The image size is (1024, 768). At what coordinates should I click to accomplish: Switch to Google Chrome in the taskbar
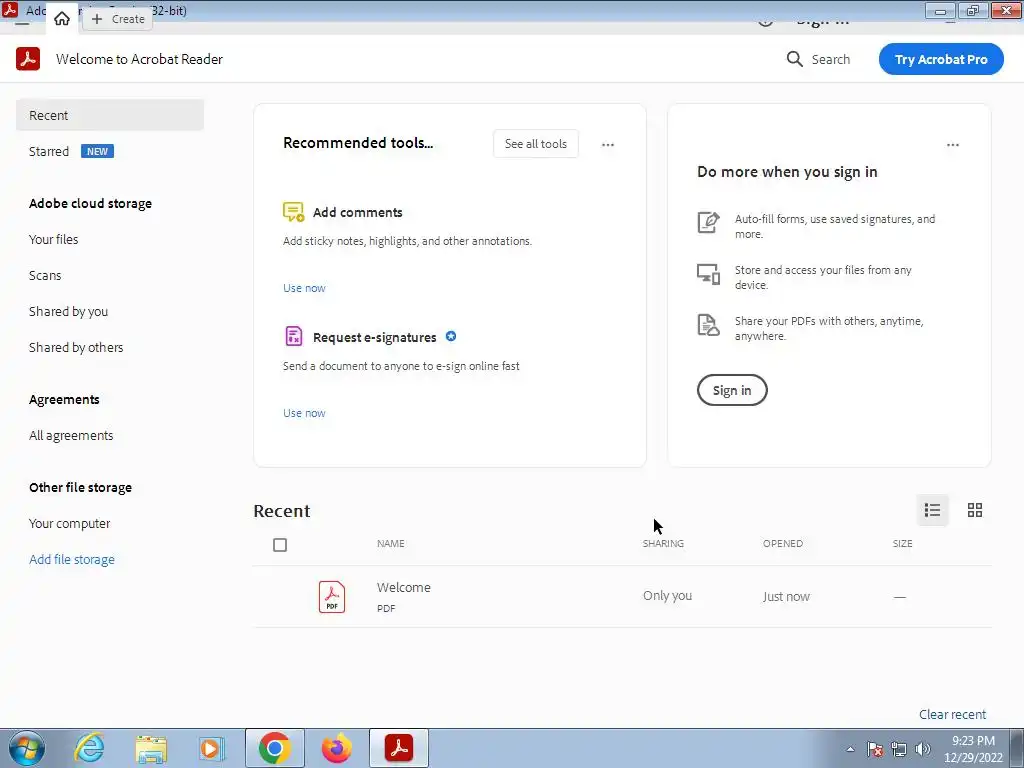274,748
